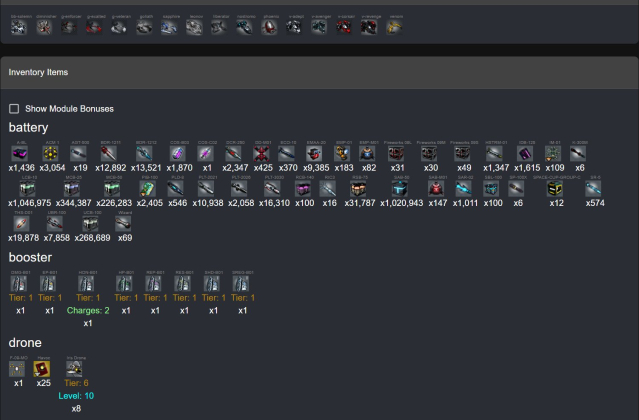Click the Iris Drone icon

tap(75, 369)
